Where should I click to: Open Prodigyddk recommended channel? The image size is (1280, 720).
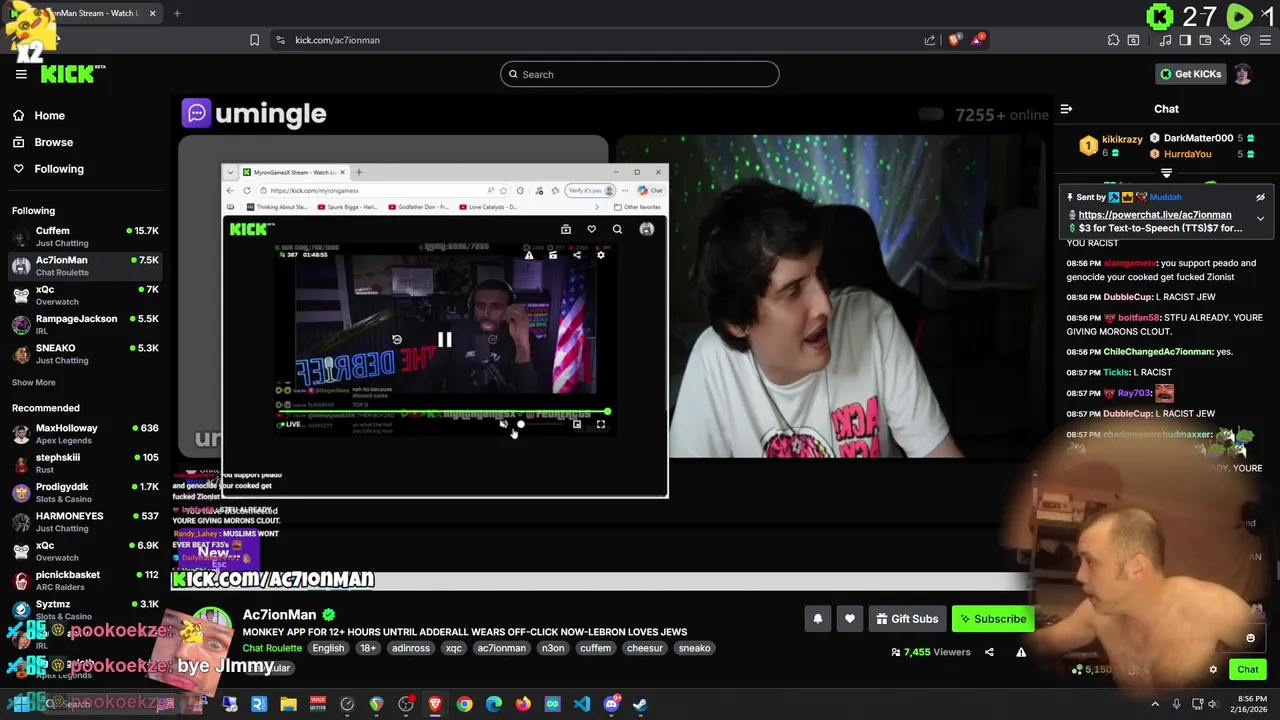85,492
